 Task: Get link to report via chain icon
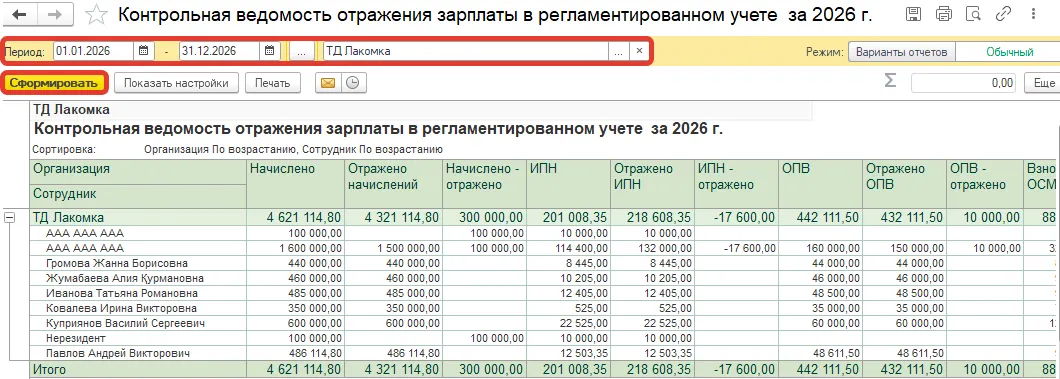1003,14
